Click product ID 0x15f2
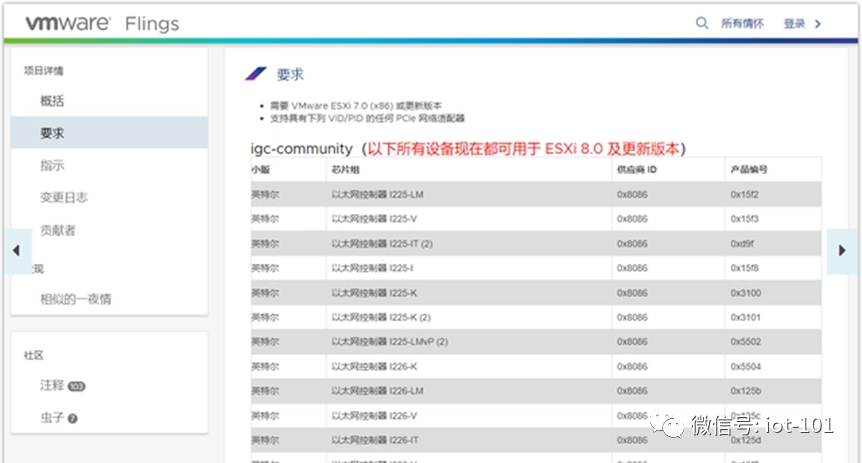Screen dimensions: 862x463 (x=744, y=195)
